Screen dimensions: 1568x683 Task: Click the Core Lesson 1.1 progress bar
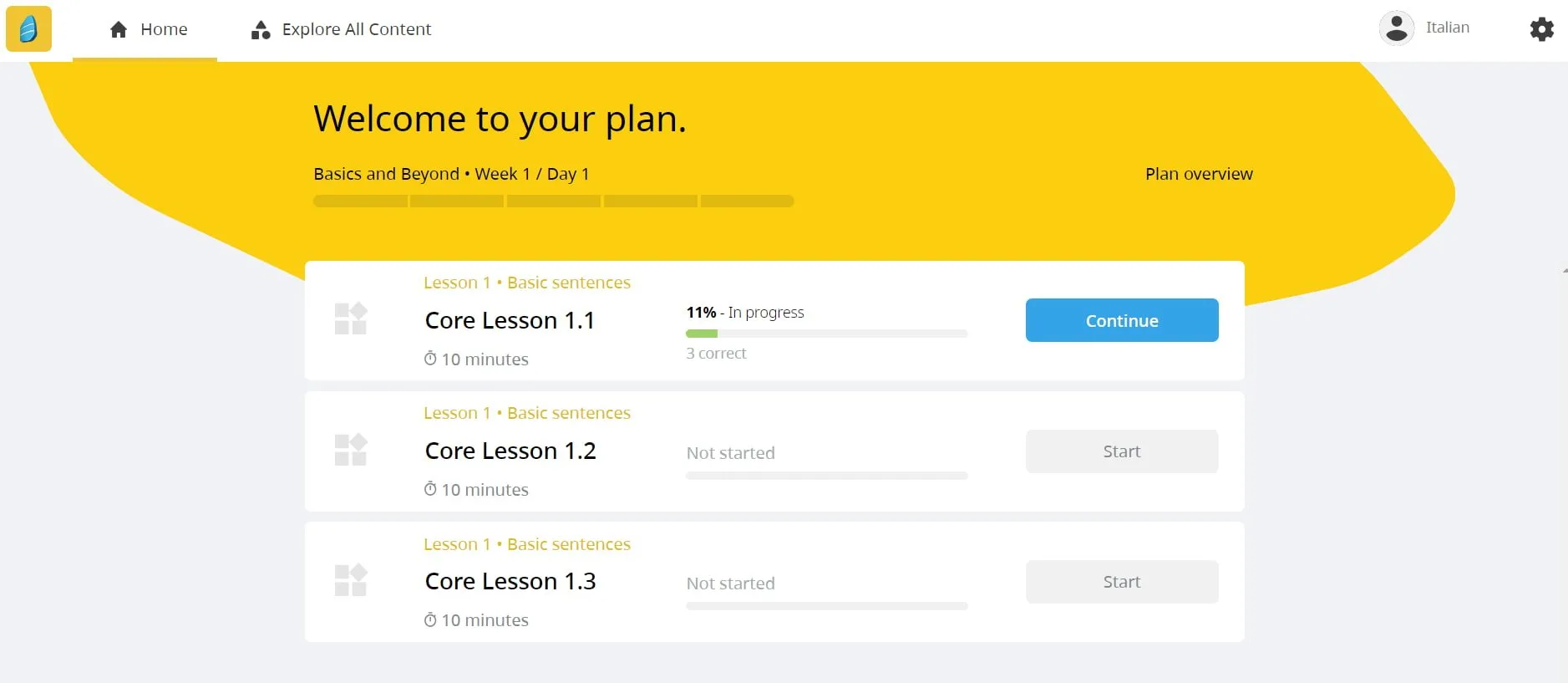click(x=826, y=334)
